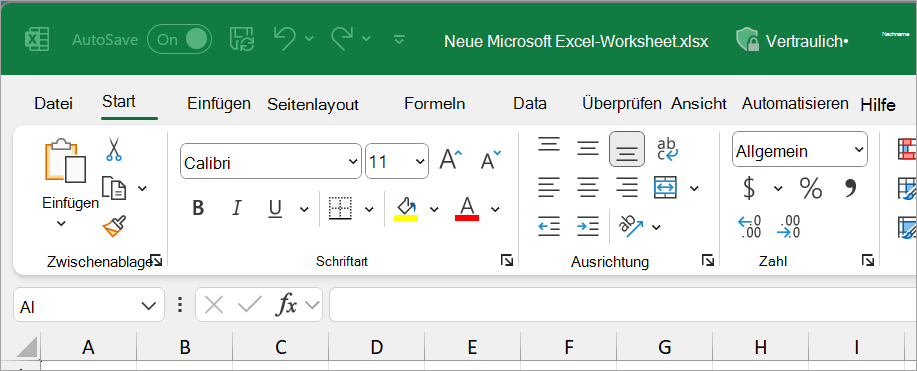The width and height of the screenshot is (917, 371).
Task: Open the Undo history dropdown arrow
Action: [x=309, y=39]
